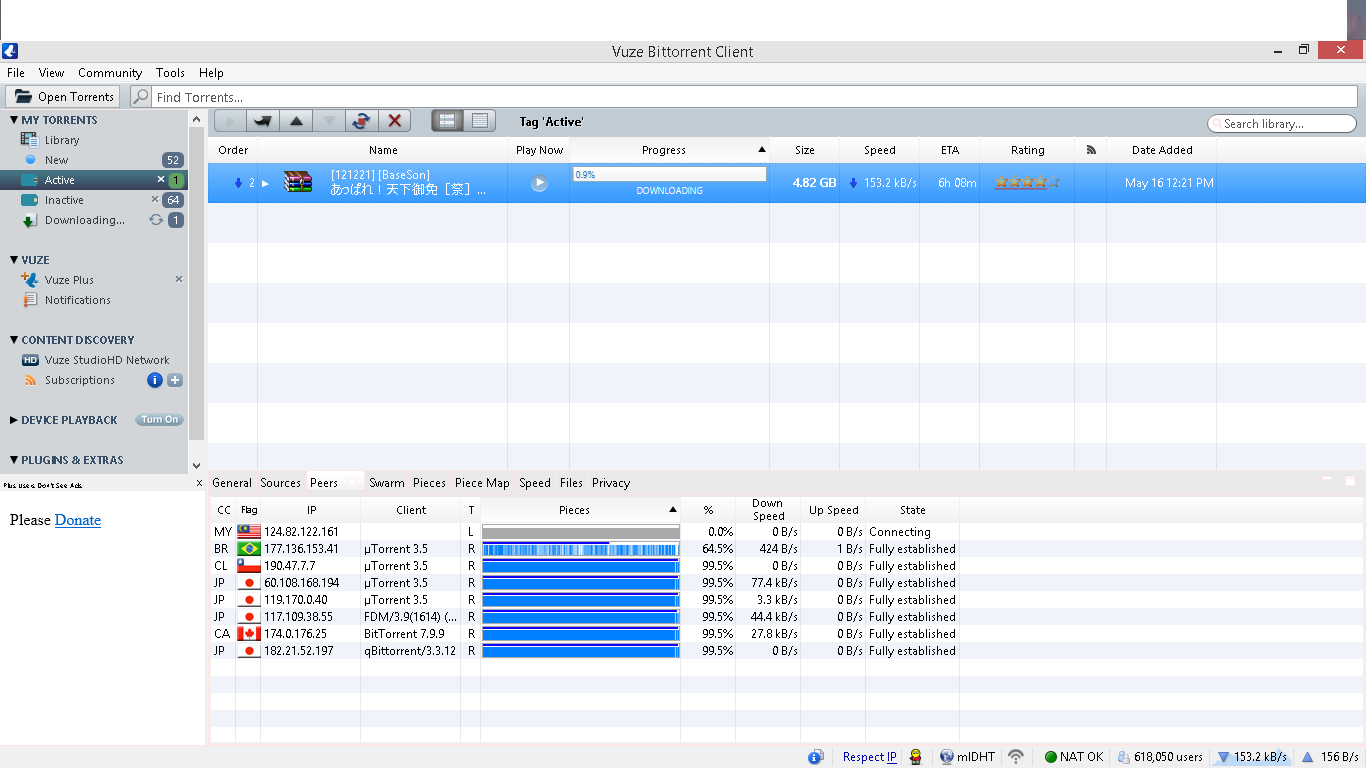Click the Donate link
Screen dimensions: 1366x768
pyautogui.click(x=78, y=520)
